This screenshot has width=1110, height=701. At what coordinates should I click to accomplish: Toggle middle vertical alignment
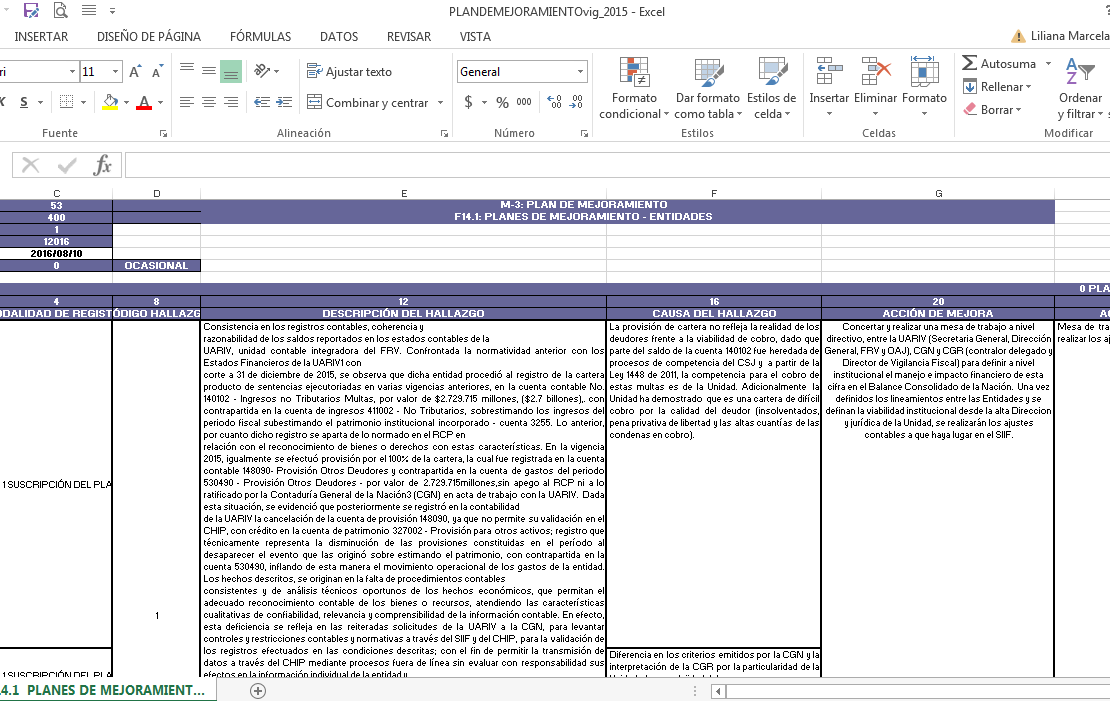coord(209,71)
